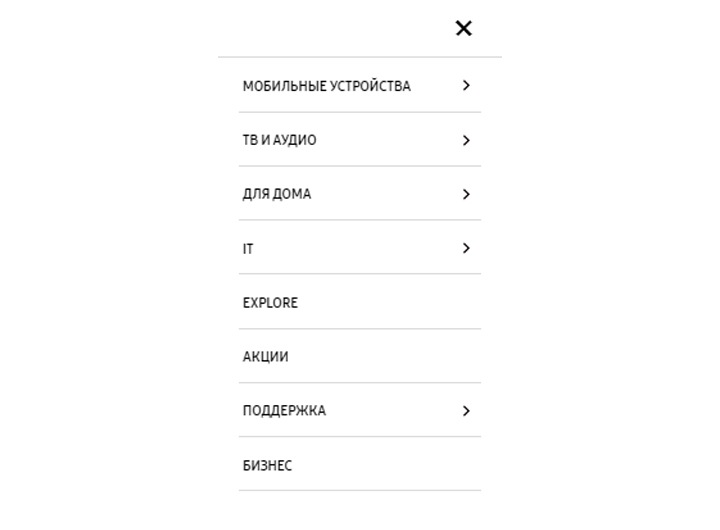Expand the ПОДДЕРЖКА chevron arrow

pyautogui.click(x=466, y=411)
